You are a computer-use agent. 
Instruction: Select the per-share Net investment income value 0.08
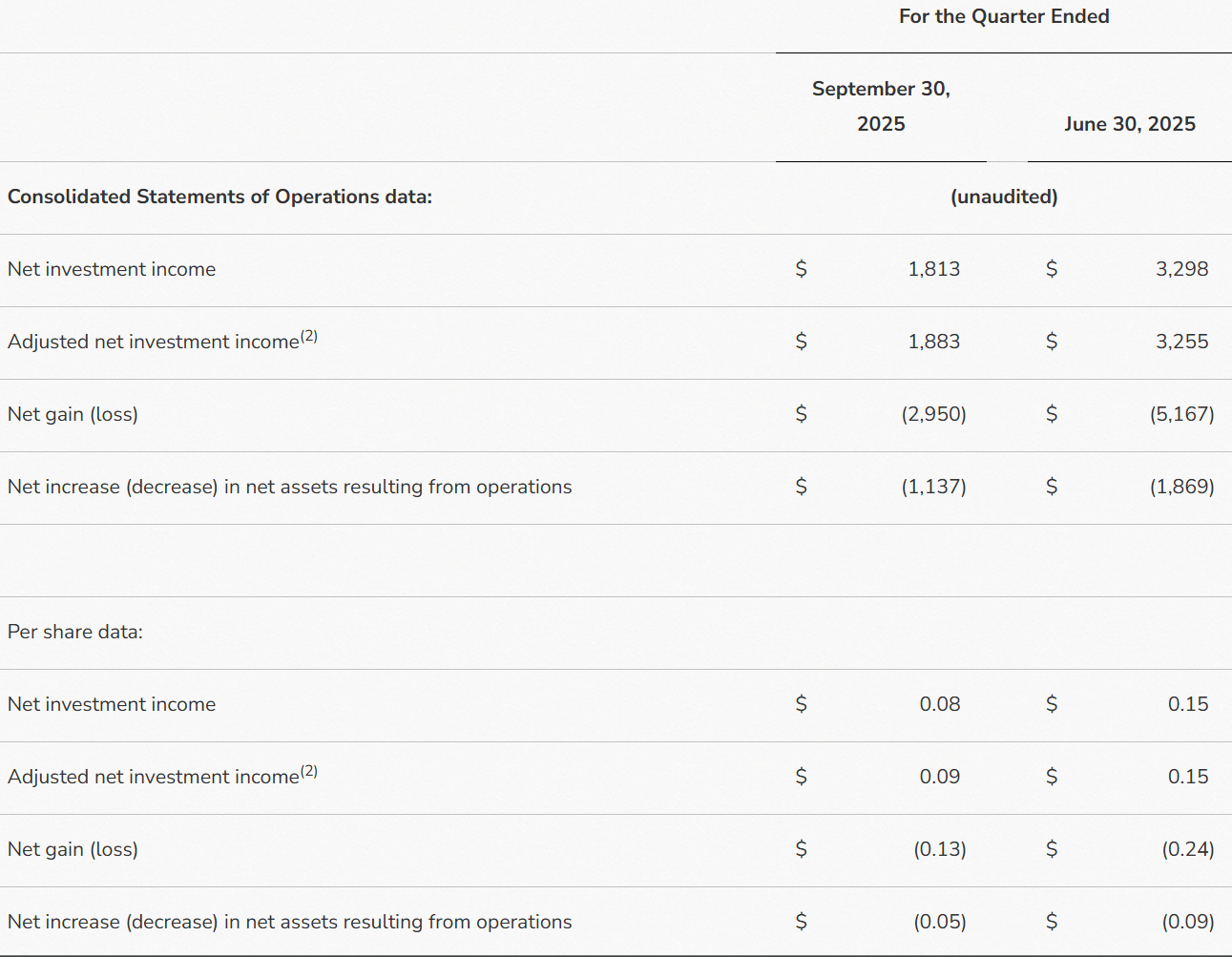940,704
